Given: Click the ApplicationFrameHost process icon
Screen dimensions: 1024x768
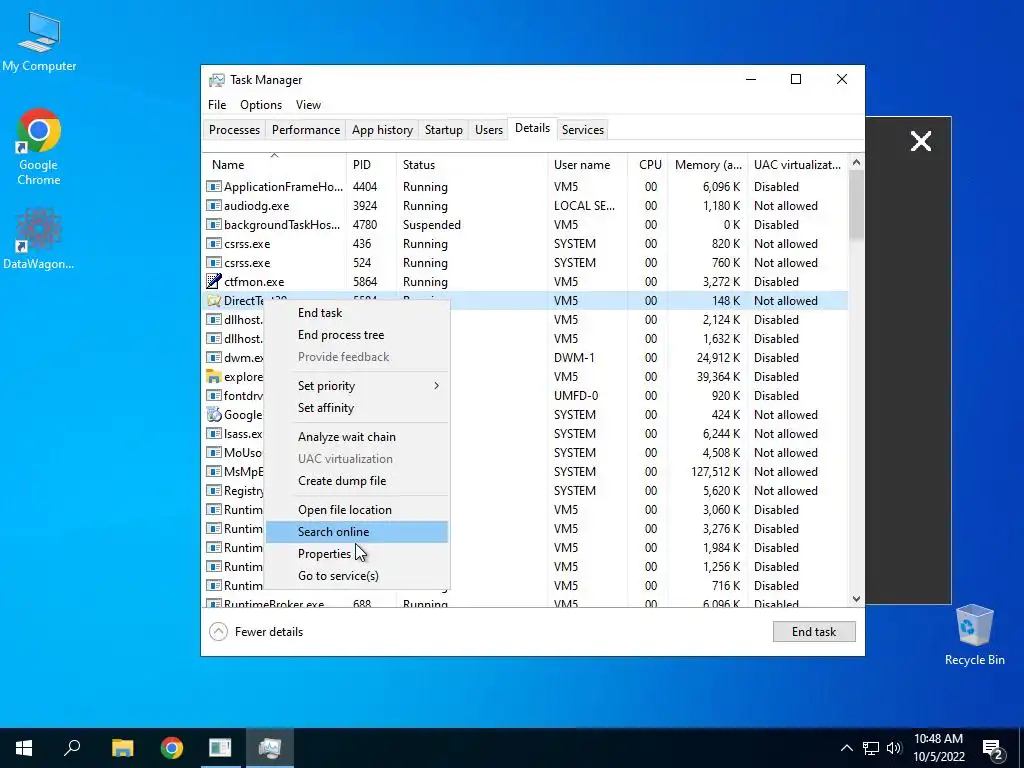Looking at the screenshot, I should (x=214, y=187).
